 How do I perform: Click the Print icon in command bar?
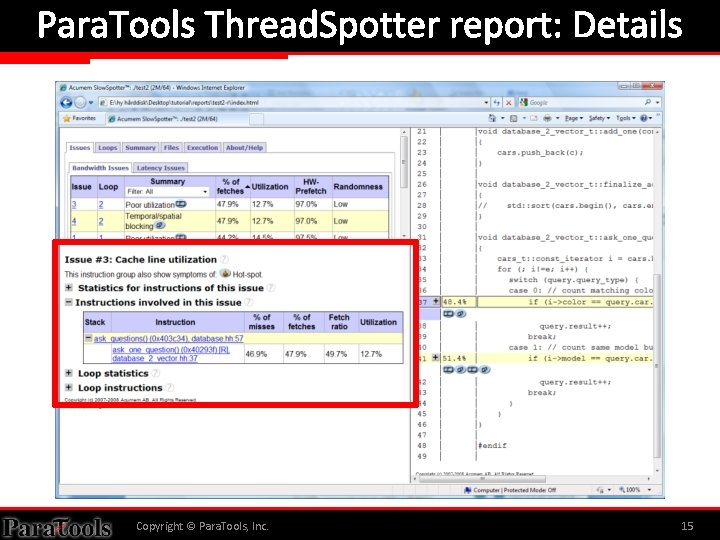(x=547, y=118)
